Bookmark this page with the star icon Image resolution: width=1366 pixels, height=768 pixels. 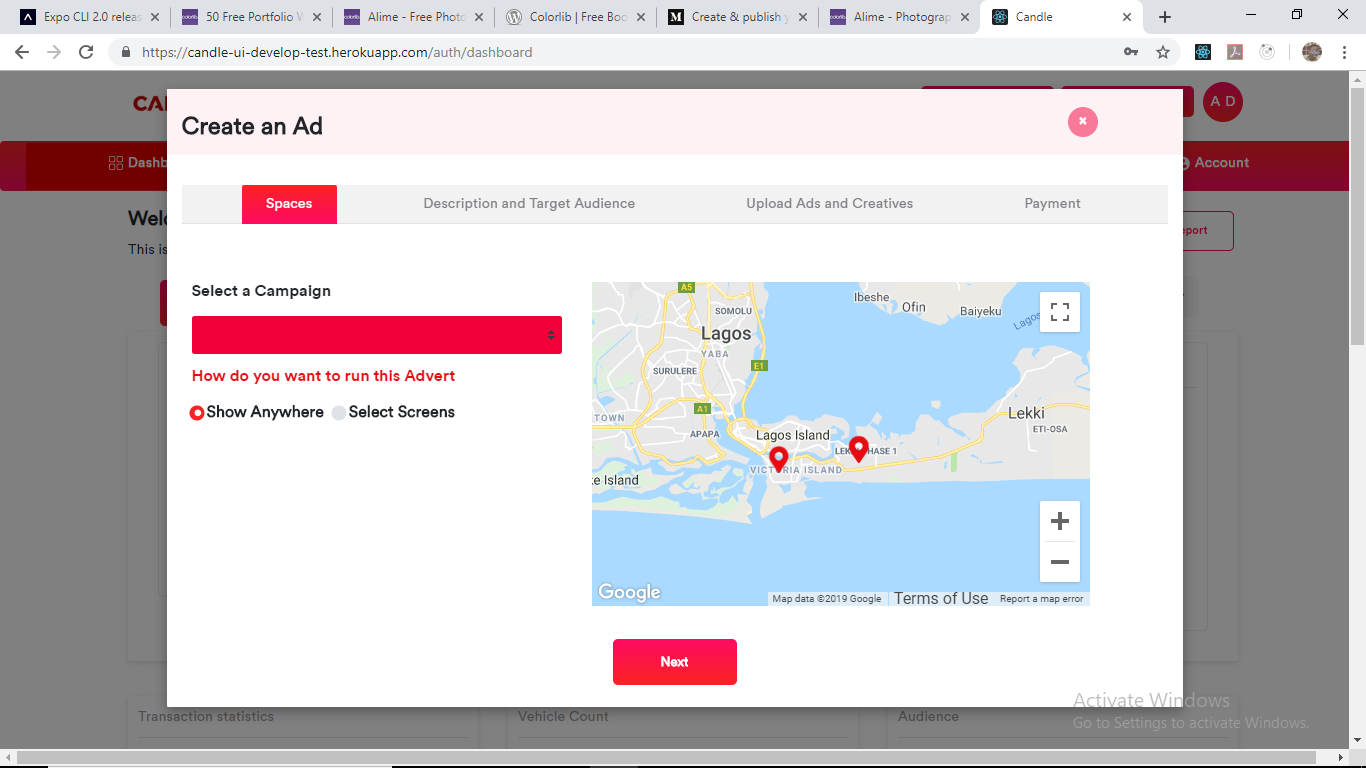[x=1162, y=52]
